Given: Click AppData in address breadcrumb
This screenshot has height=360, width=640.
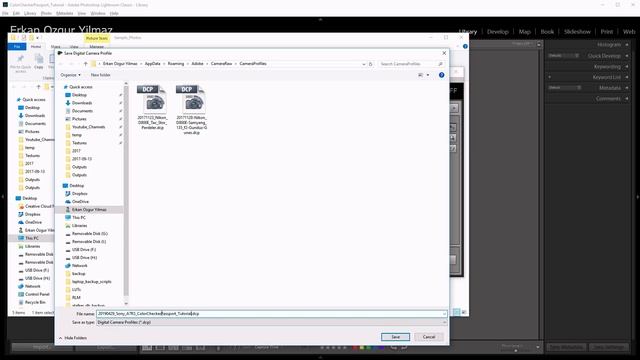Looking at the screenshot, I should pyautogui.click(x=153, y=64).
